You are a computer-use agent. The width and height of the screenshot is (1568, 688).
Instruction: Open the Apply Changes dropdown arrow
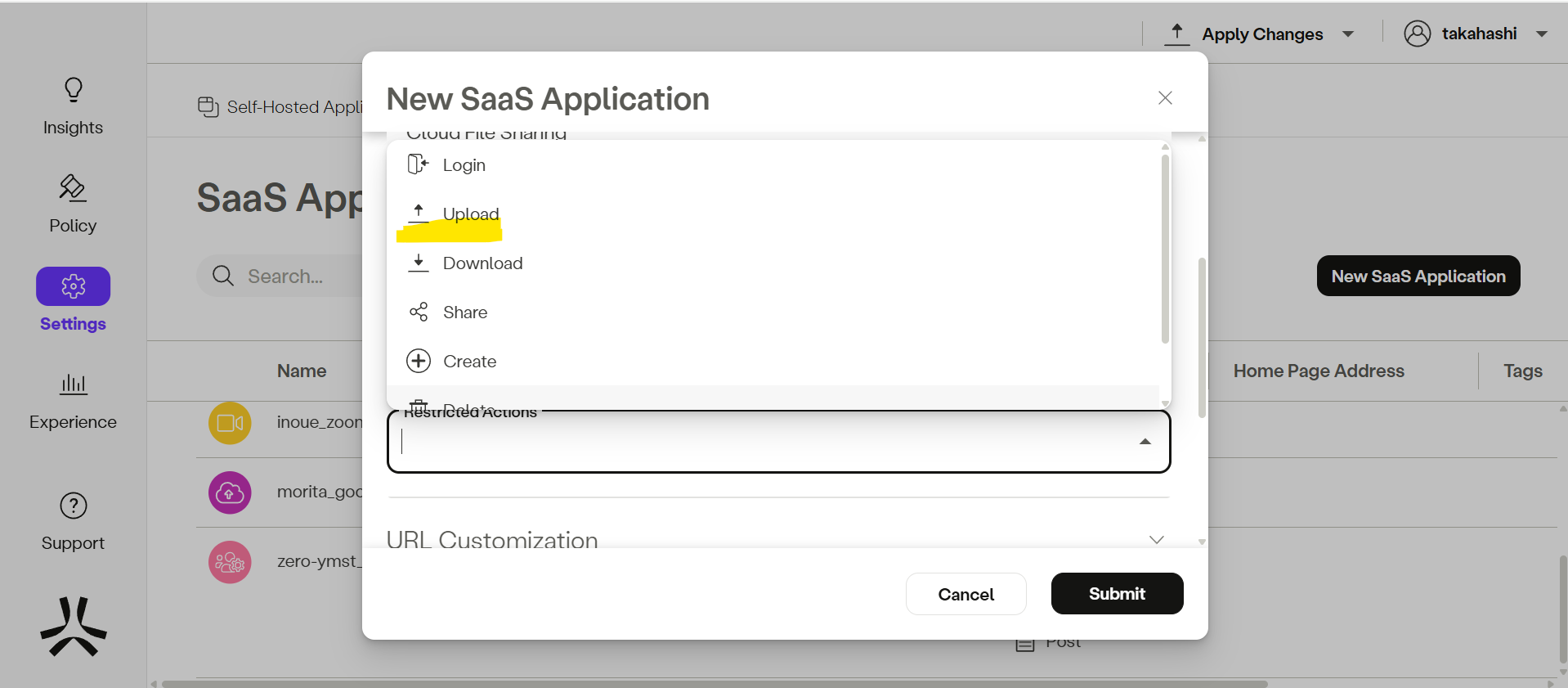point(1348,34)
